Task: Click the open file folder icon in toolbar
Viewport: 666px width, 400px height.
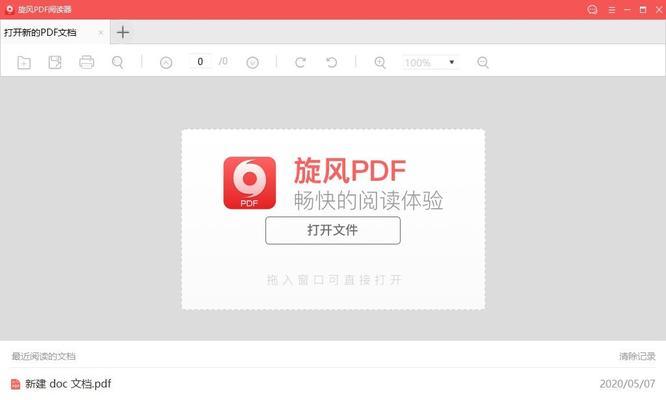Action: pos(24,62)
